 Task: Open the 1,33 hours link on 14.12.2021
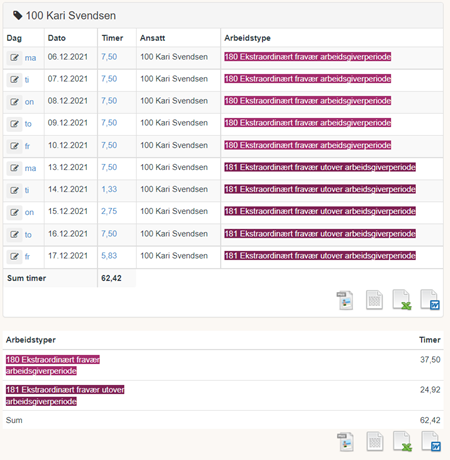point(109,189)
